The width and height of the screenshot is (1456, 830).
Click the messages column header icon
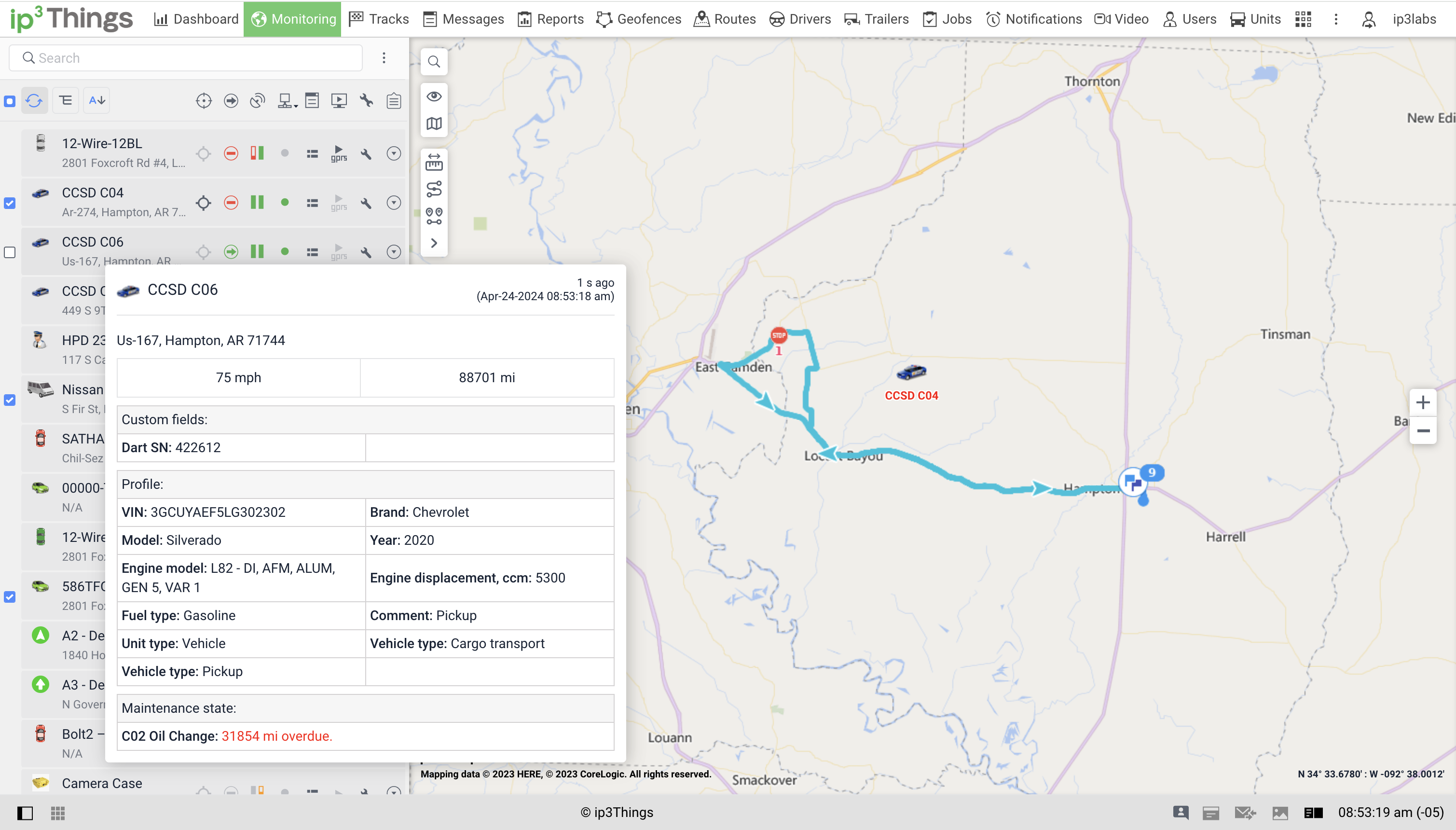click(x=312, y=101)
